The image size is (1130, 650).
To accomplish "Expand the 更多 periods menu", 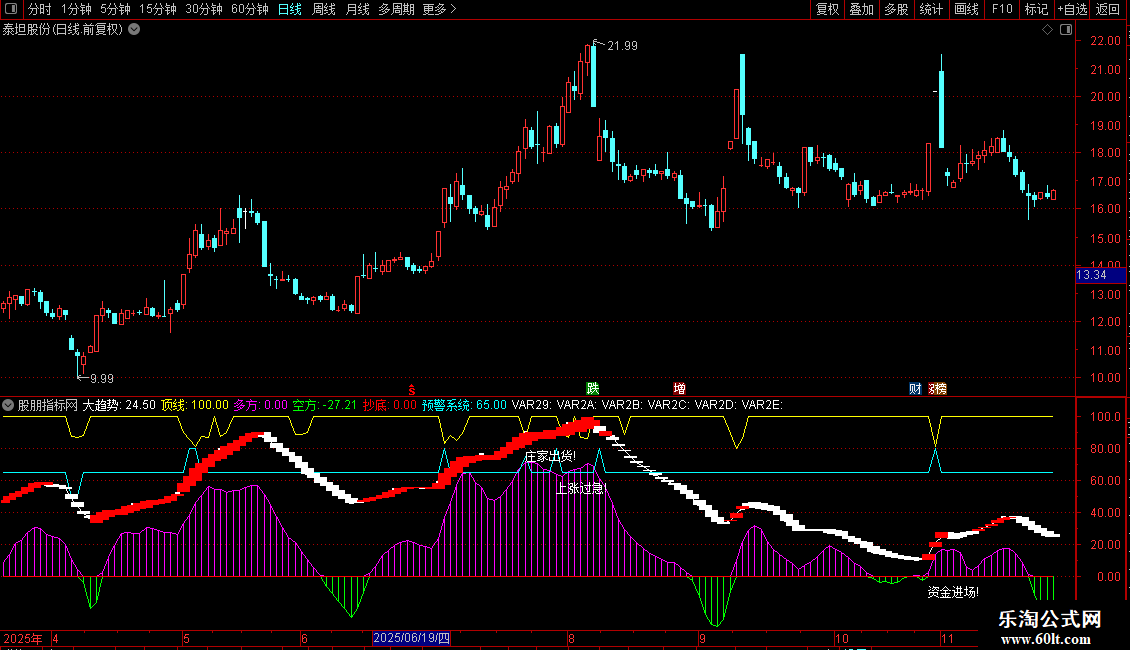I will tap(439, 10).
